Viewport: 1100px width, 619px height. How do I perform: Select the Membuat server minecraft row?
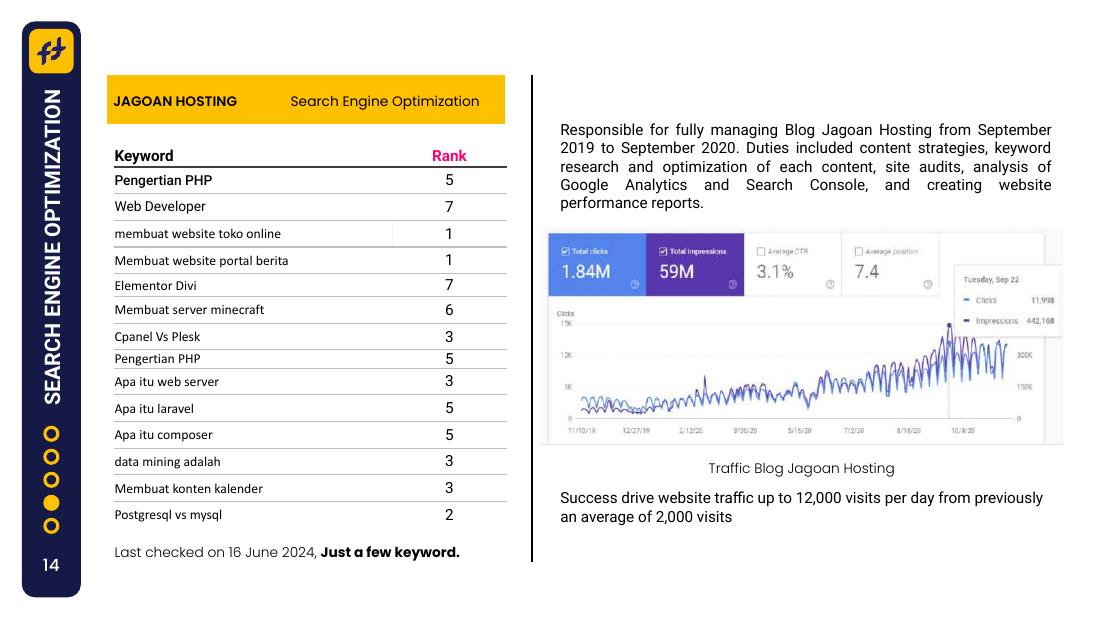310,310
